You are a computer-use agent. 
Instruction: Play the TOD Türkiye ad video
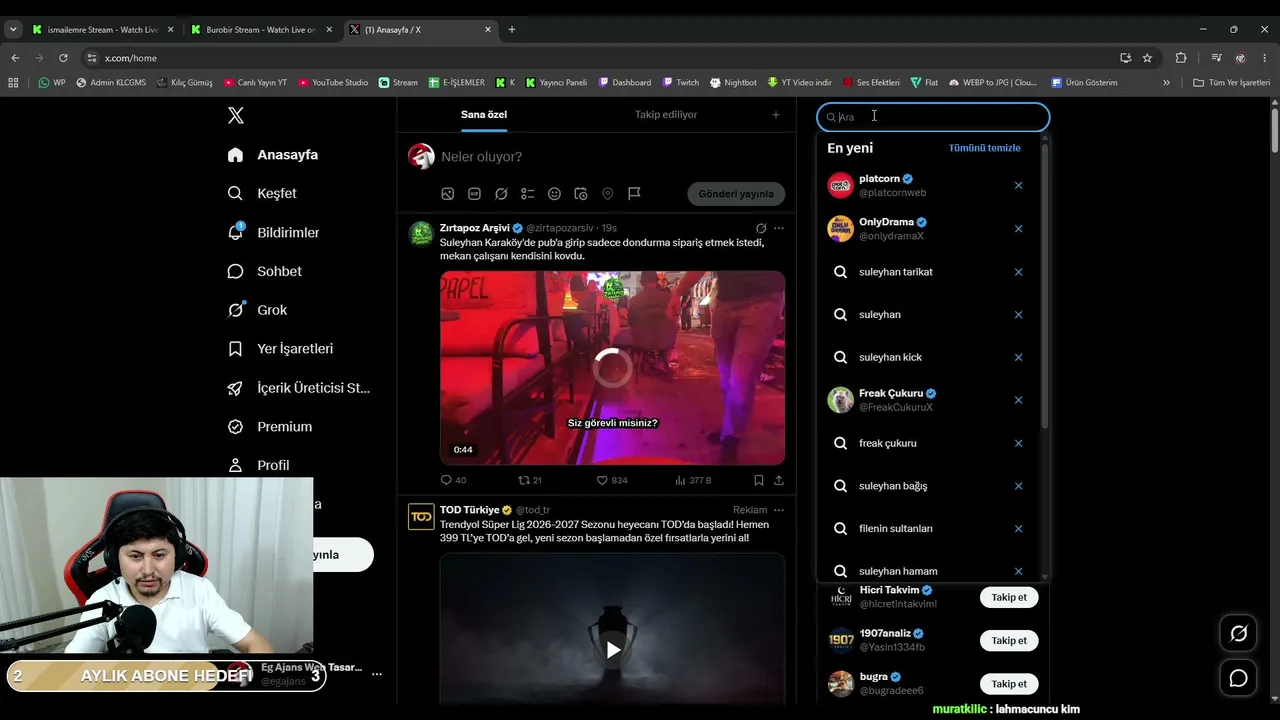[613, 650]
